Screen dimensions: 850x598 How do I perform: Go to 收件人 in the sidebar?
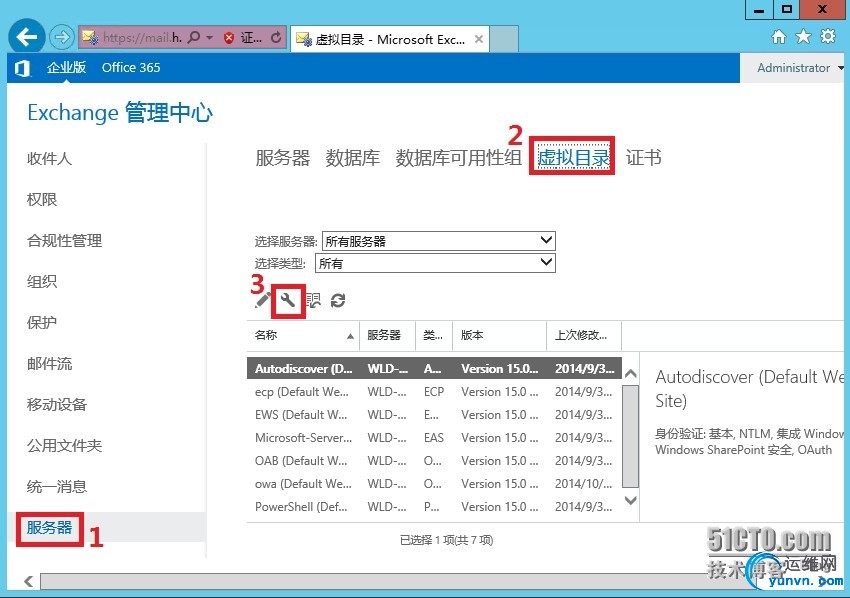[x=49, y=158]
